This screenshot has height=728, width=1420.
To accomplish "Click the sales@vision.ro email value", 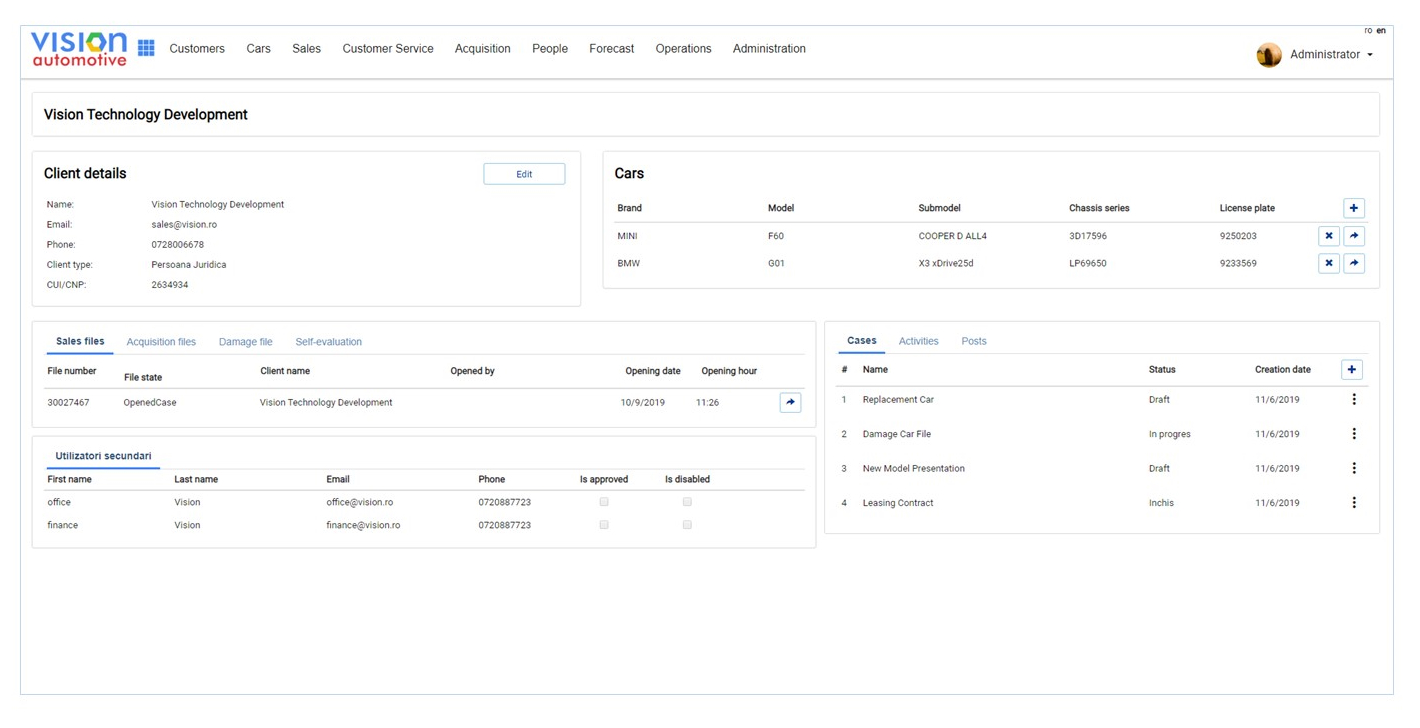I will (x=184, y=225).
